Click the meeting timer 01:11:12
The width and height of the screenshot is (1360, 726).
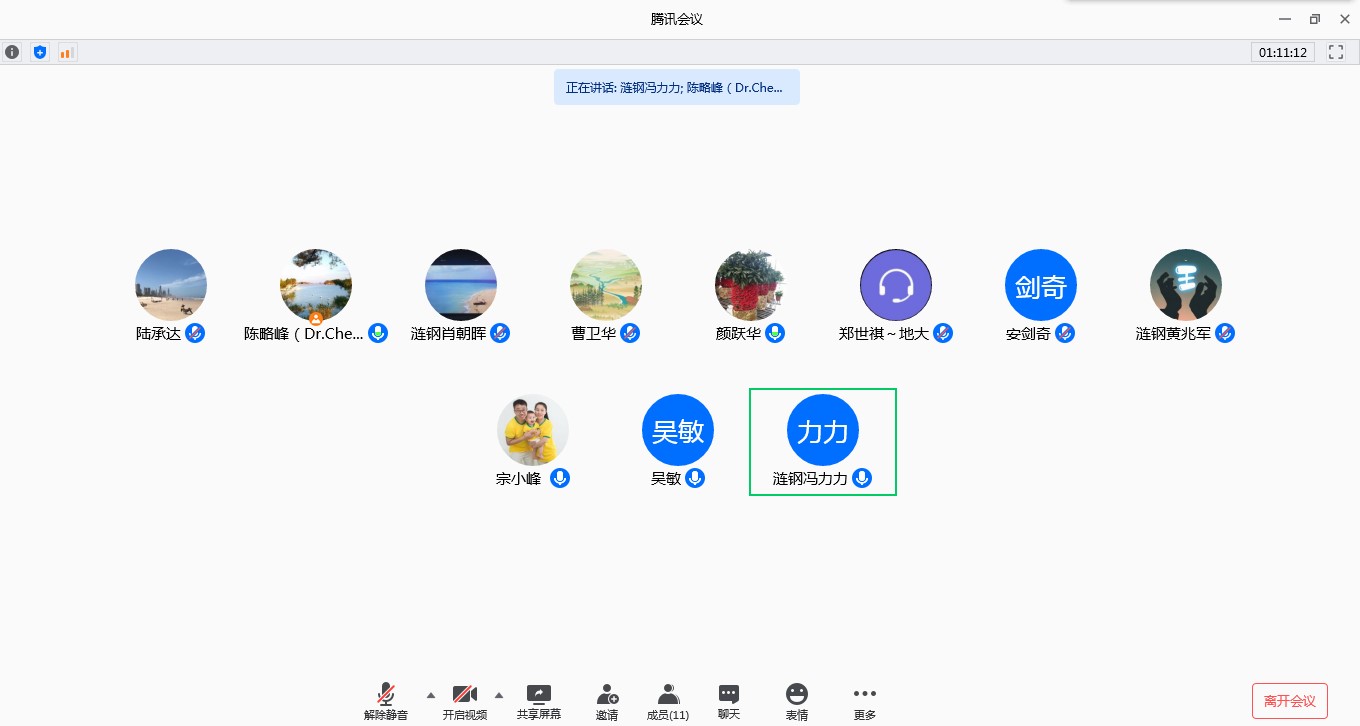click(1282, 52)
